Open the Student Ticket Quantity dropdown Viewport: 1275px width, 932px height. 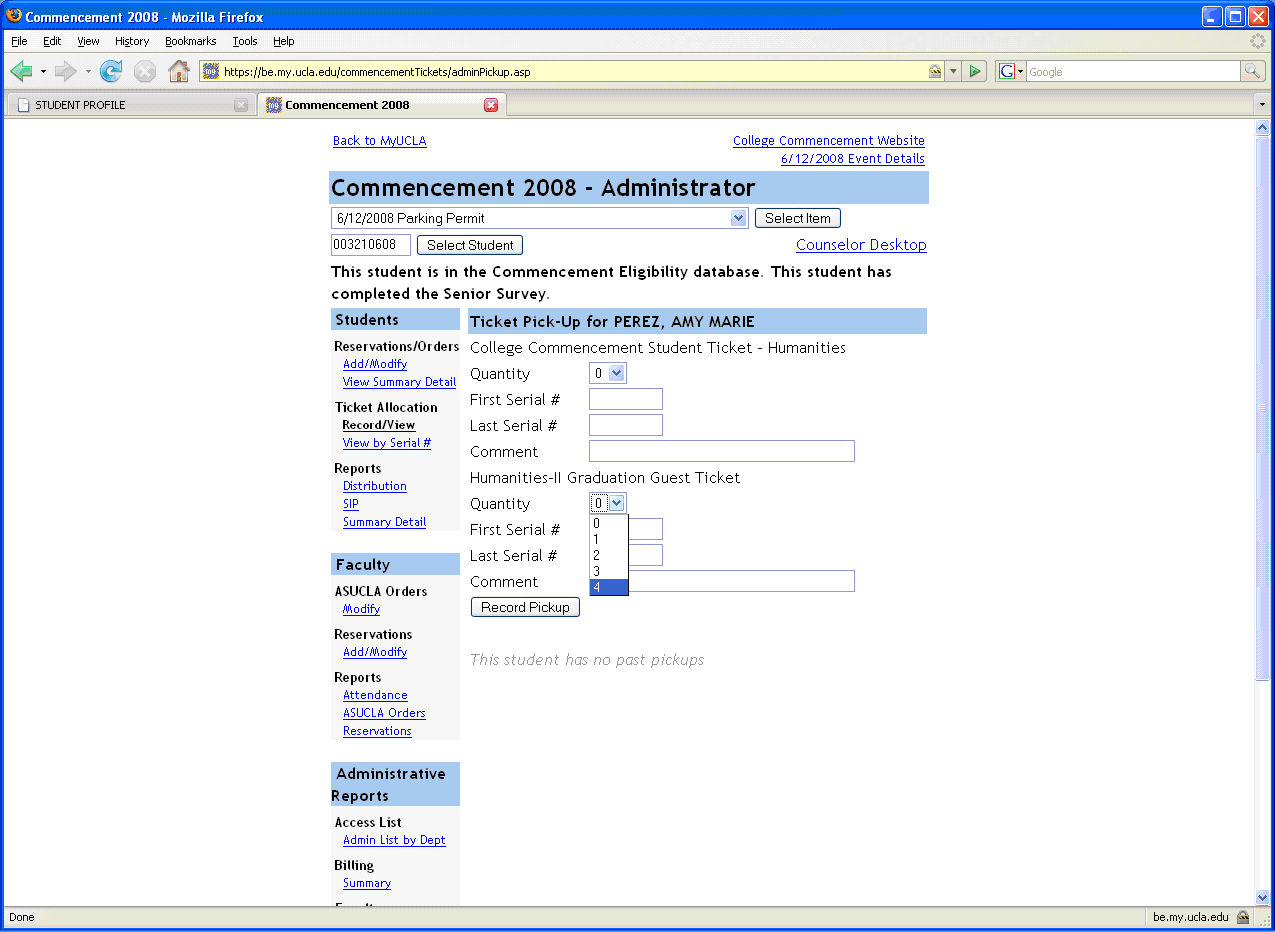click(x=616, y=373)
